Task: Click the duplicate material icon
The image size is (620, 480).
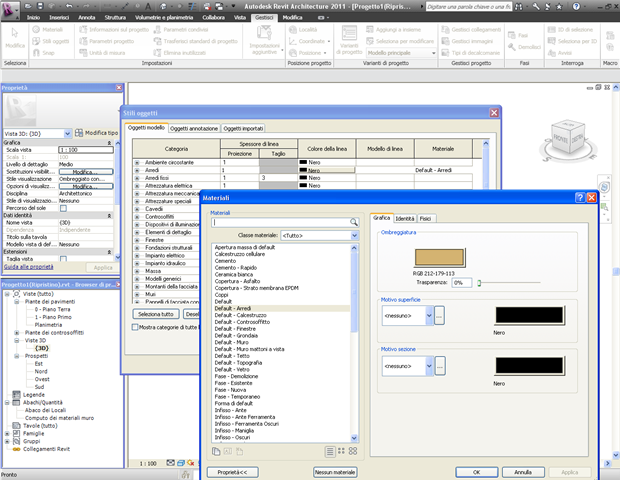Action: click(217, 451)
